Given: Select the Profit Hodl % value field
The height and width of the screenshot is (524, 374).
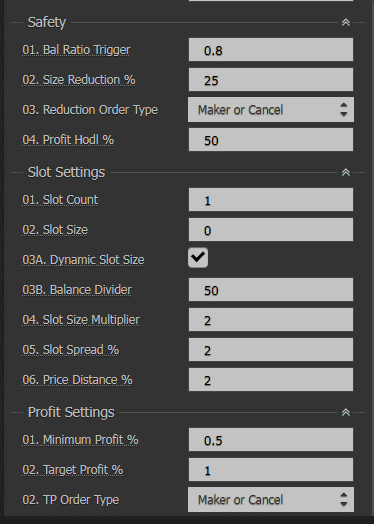Looking at the screenshot, I should point(271,140).
